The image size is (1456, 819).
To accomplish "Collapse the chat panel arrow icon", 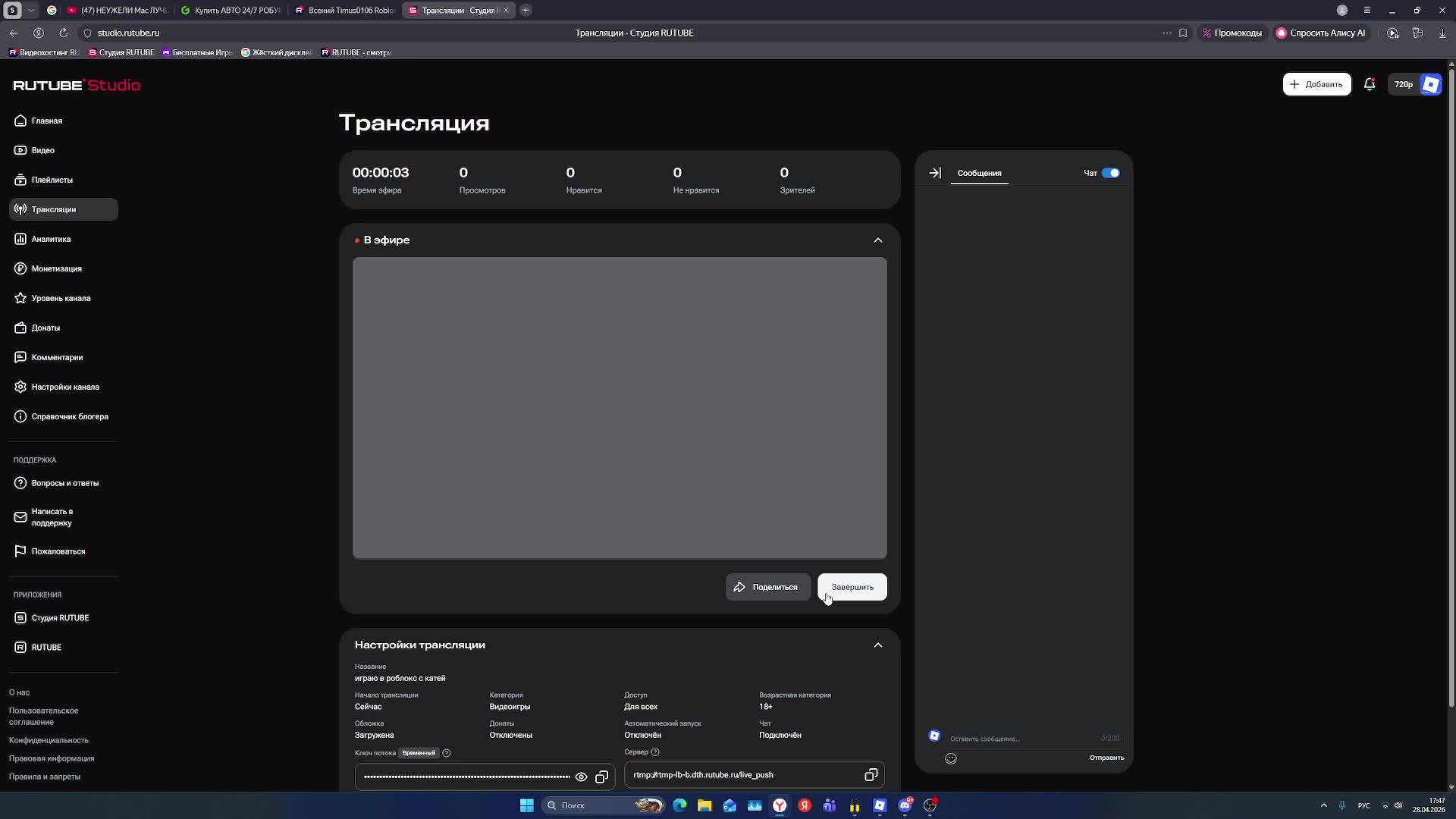I will click(935, 173).
